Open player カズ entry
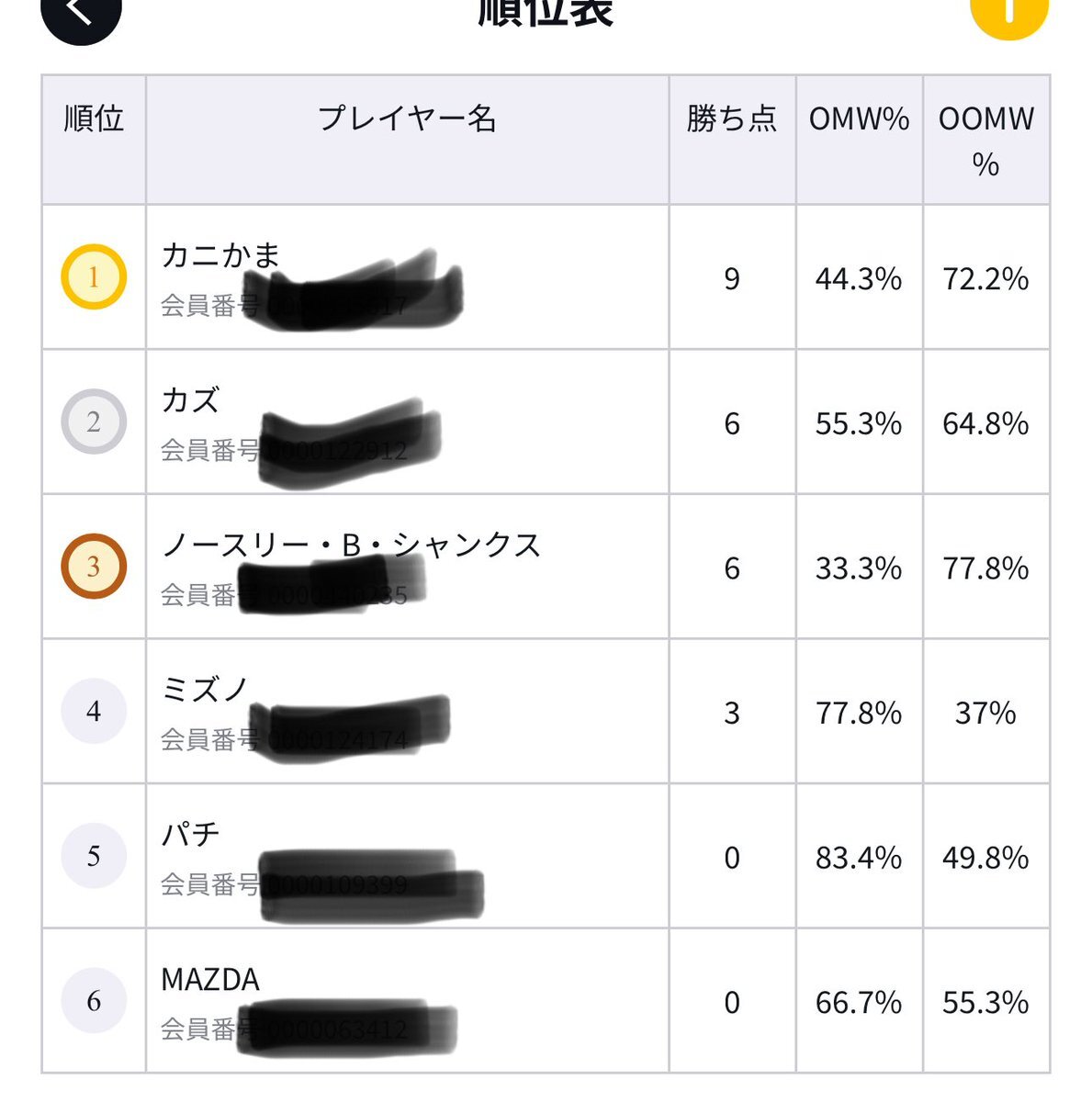1092x1102 pixels. 407,422
